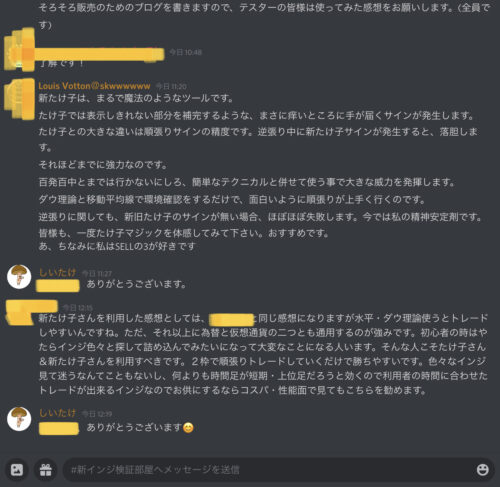
Task: Click the yellow-masked username posted at 今日 10:48
Action: click(99, 54)
